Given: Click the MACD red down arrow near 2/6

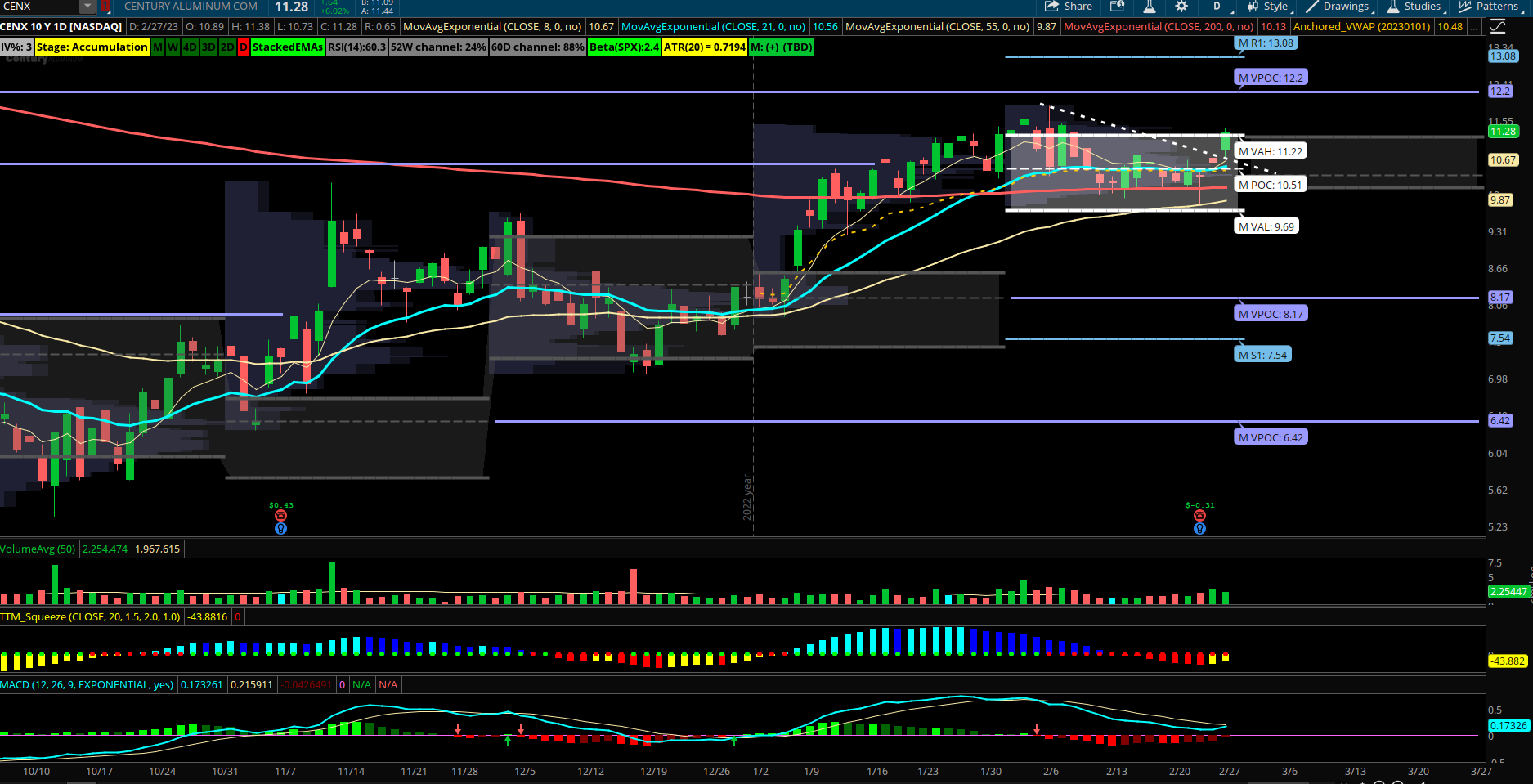Looking at the screenshot, I should click(x=1037, y=728).
